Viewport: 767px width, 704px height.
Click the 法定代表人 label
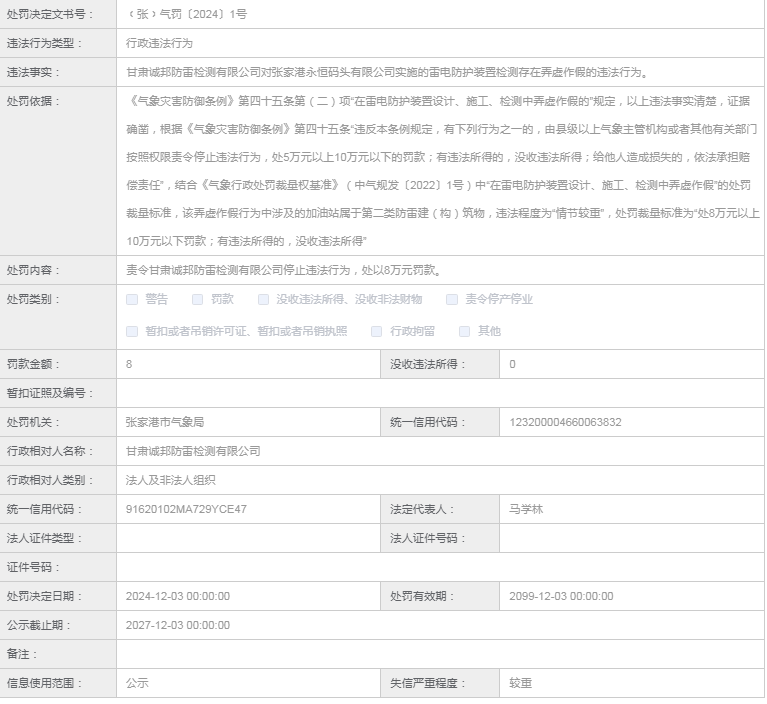point(422,509)
